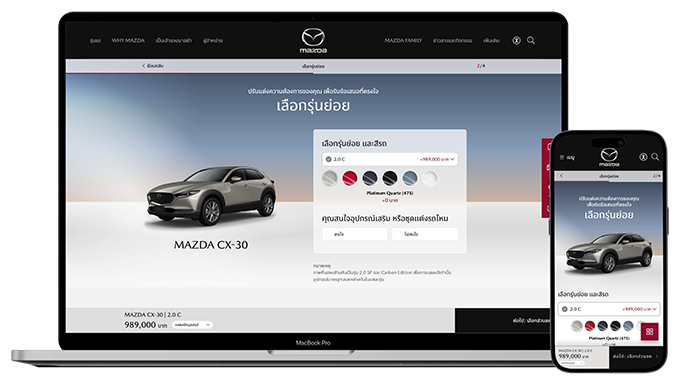Tap the search icon on phone screen
This screenshot has width=680, height=383.
point(655,157)
